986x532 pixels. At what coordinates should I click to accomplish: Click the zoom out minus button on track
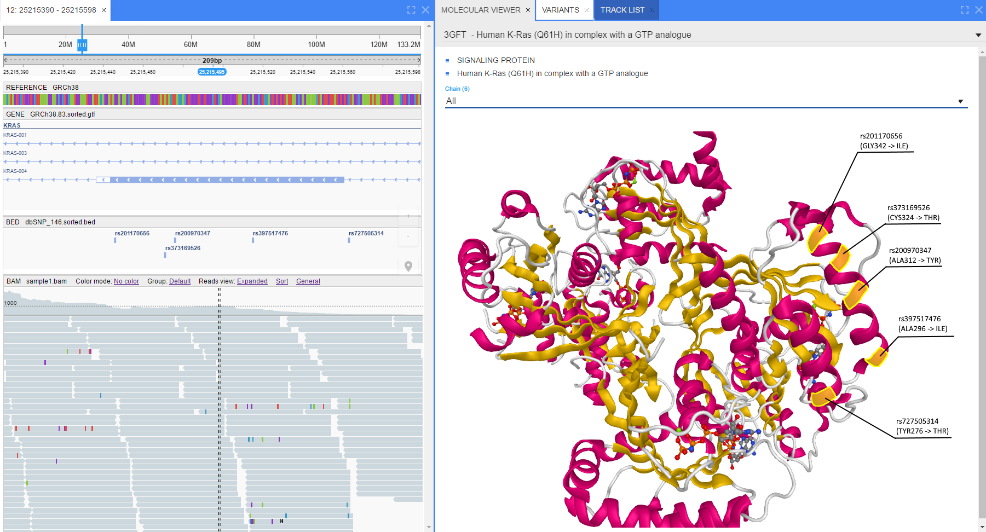[x=408, y=238]
